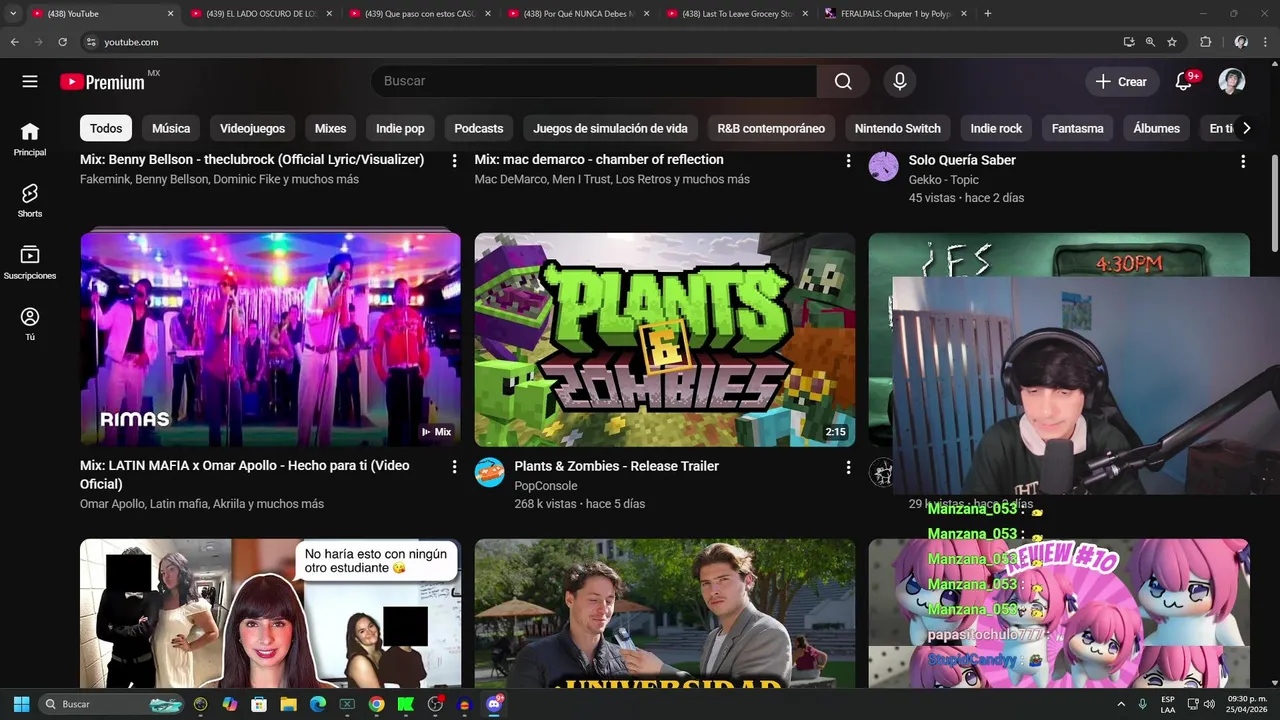Open options for mac demarco mix
Image resolution: width=1280 pixels, height=720 pixels.
pos(848,161)
